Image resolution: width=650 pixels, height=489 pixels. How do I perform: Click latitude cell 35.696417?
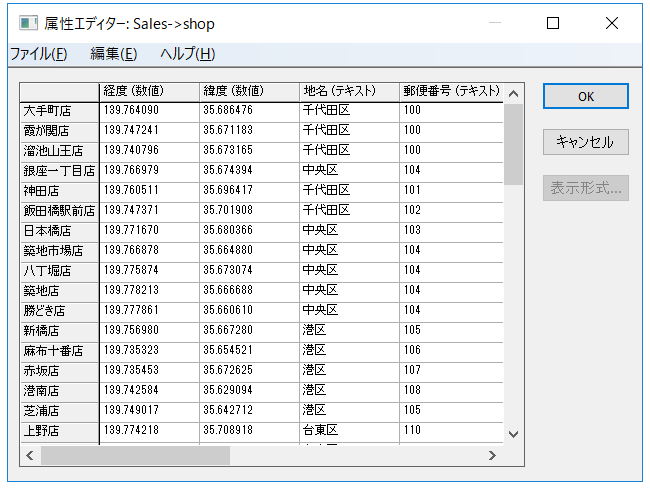(x=249, y=192)
